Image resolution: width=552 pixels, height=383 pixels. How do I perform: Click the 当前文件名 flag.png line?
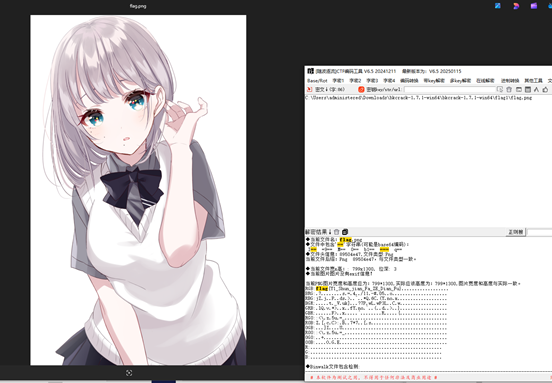point(334,240)
